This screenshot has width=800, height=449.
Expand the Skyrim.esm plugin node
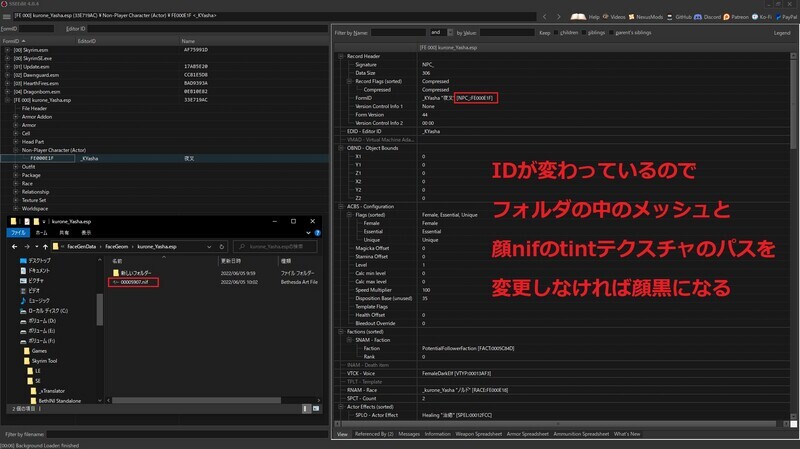(7, 50)
